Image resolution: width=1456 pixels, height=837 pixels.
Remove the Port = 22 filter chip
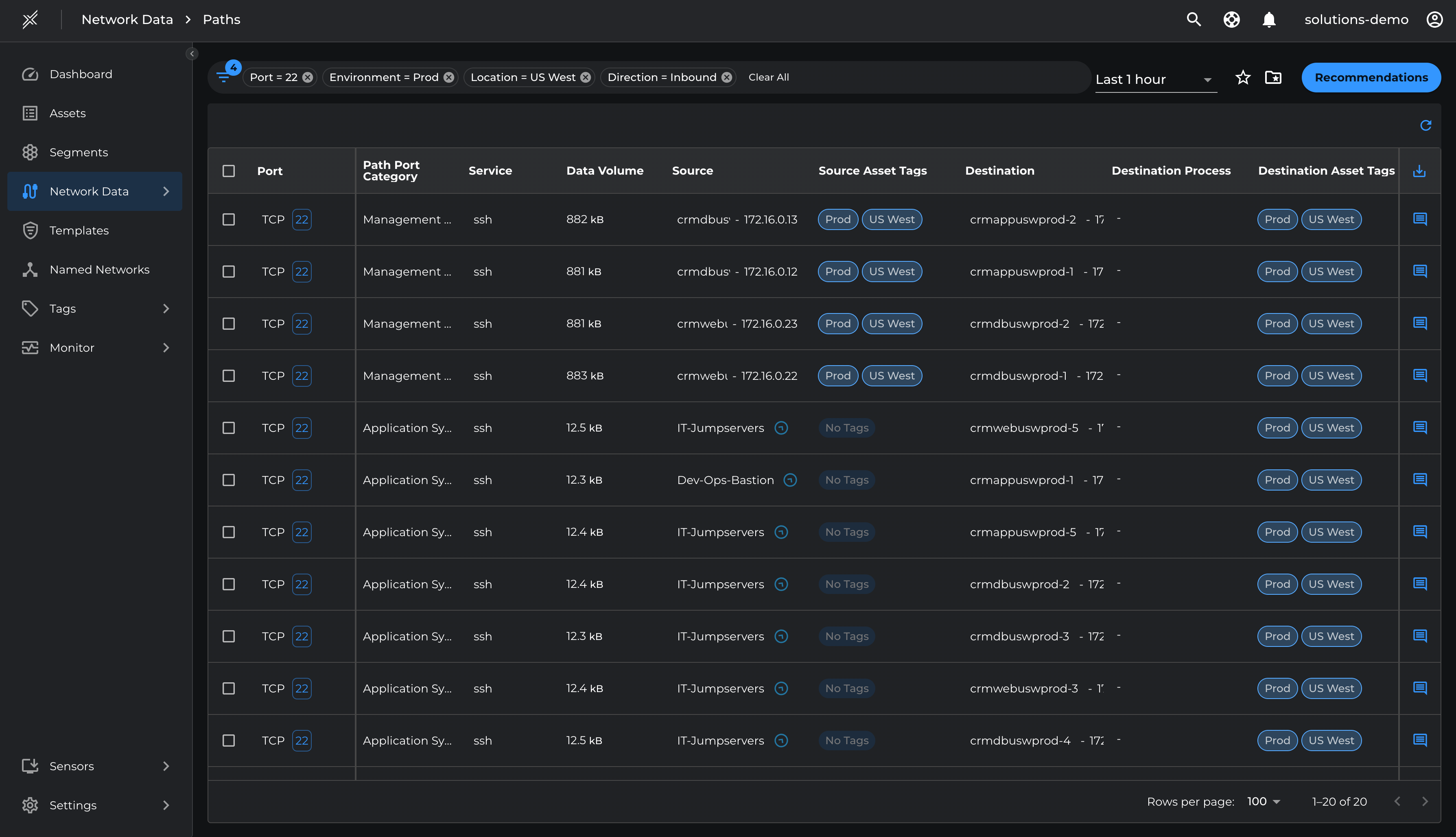tap(307, 77)
